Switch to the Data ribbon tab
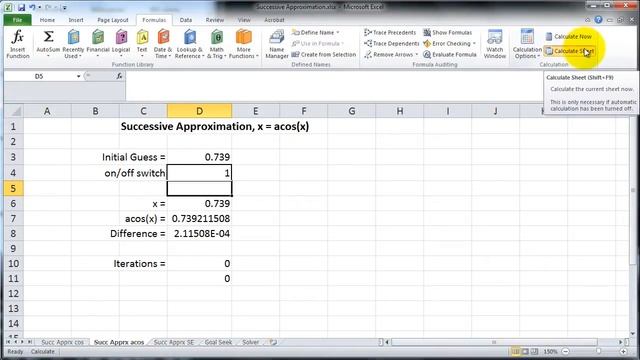 (186, 20)
